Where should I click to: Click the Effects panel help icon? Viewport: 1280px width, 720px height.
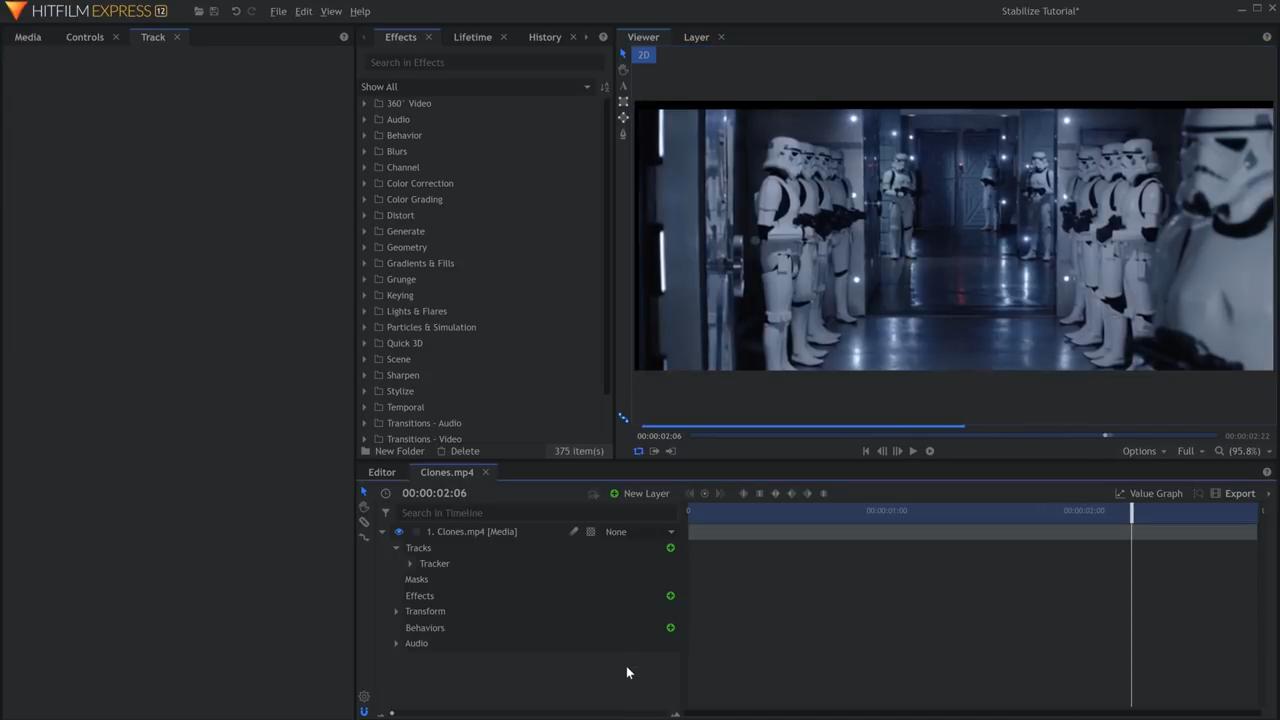[603, 37]
